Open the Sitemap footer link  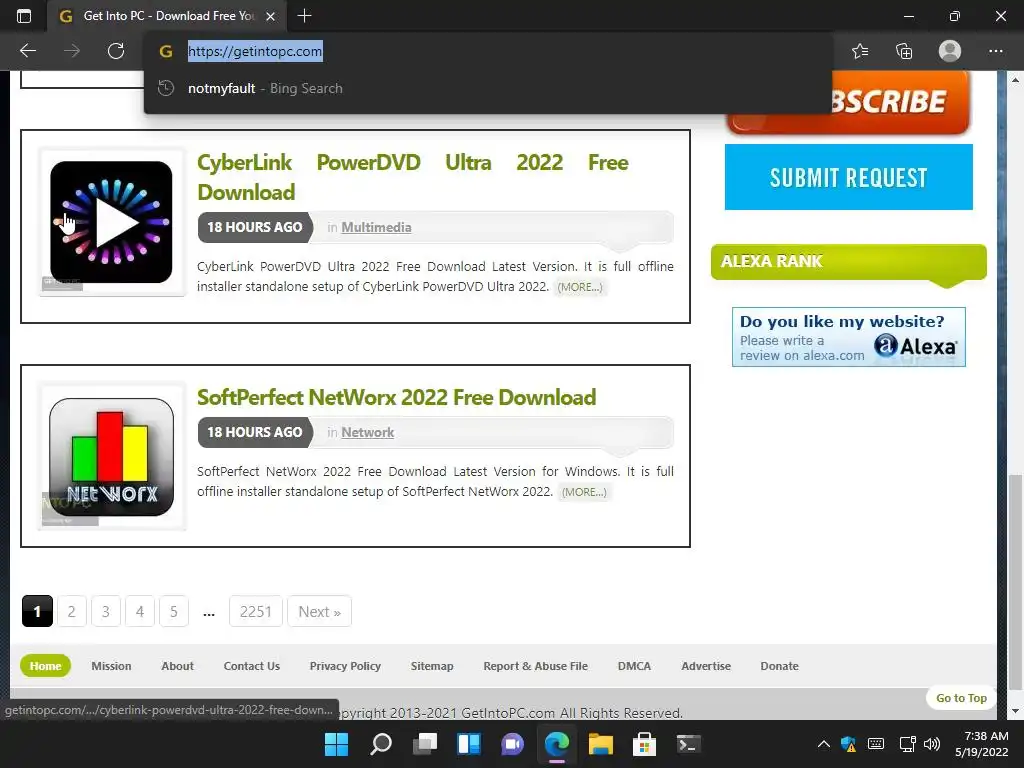(x=432, y=665)
